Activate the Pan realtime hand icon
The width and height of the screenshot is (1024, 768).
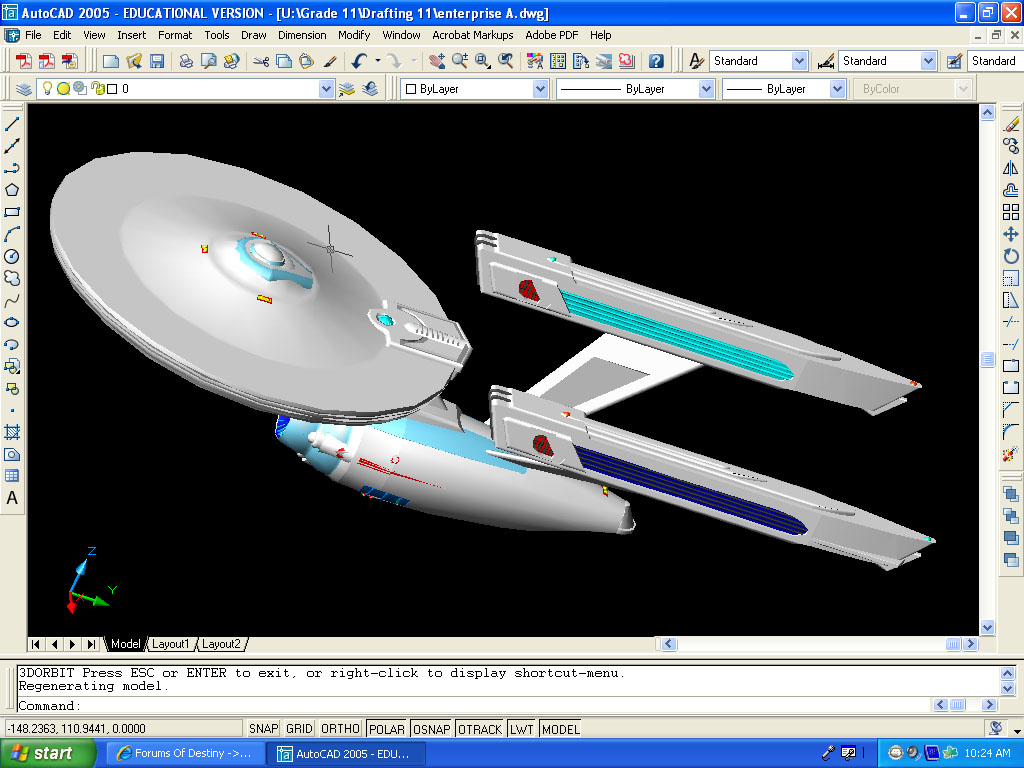click(437, 61)
